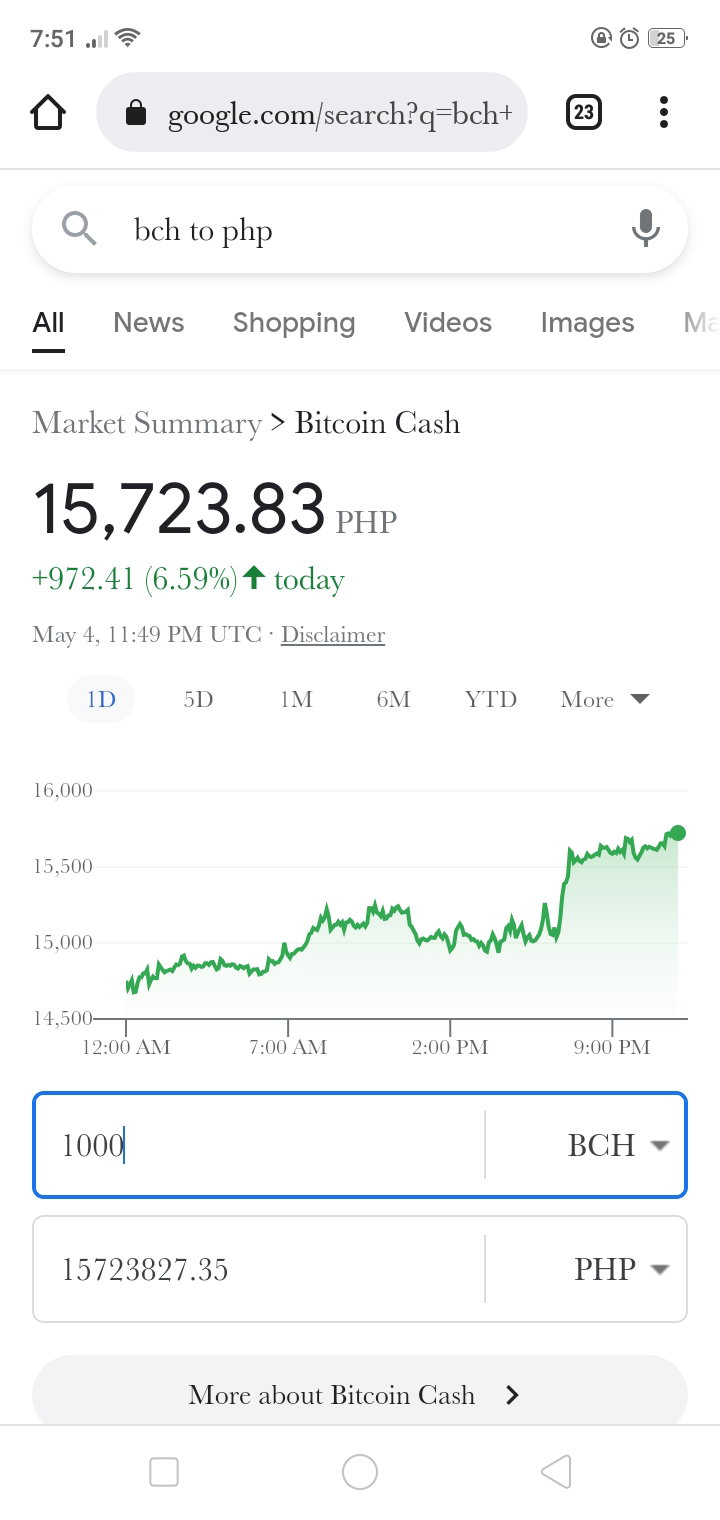720x1520 pixels.
Task: Open the Disclaimer link
Action: (x=333, y=635)
